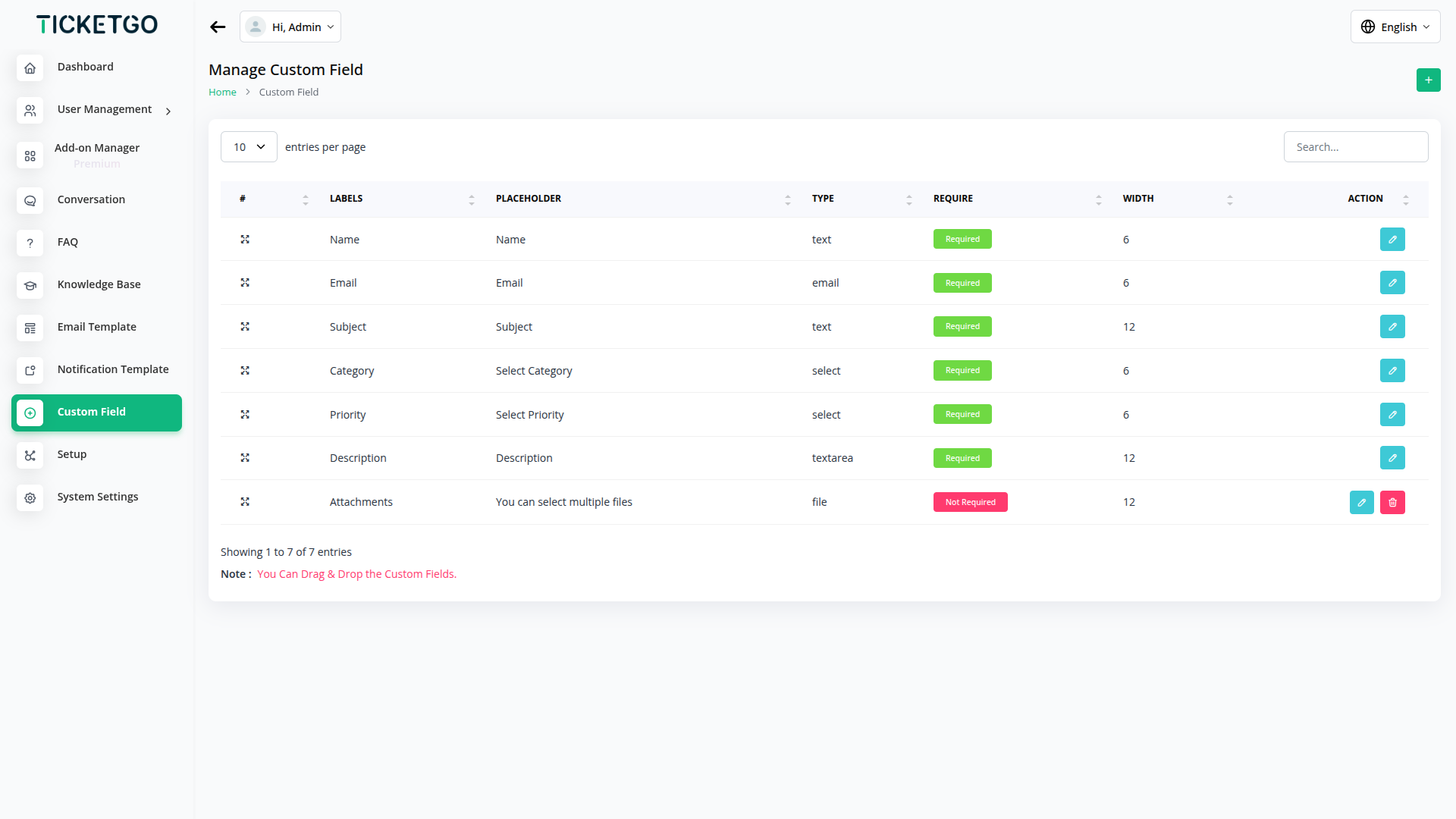Screen dimensions: 1456x819
Task: Click the green add custom field plus button
Action: (x=1428, y=80)
